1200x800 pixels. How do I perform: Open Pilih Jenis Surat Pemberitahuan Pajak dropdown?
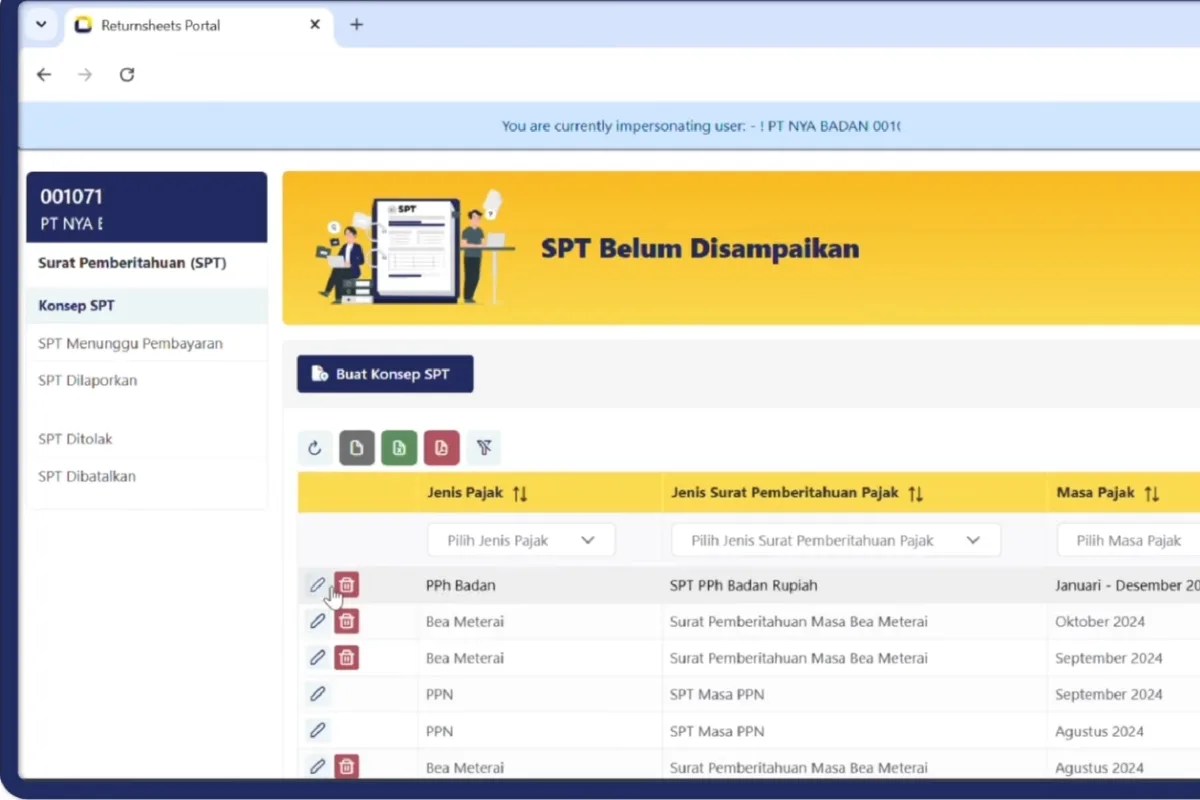pos(835,540)
